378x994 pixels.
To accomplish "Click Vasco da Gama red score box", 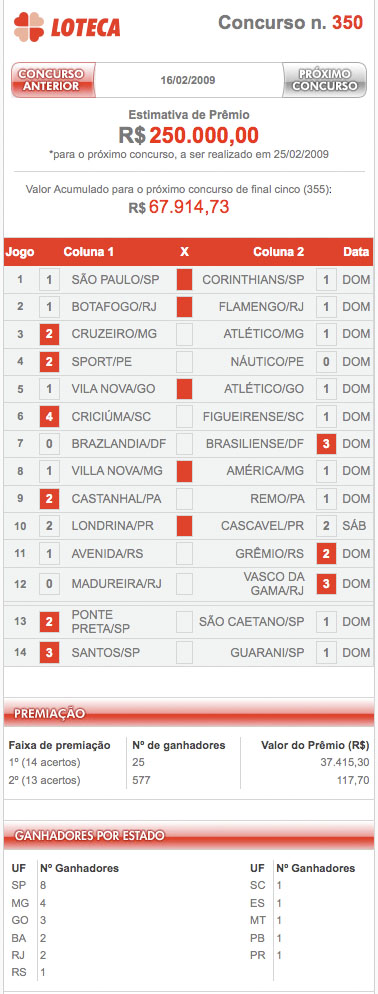I will click(326, 584).
